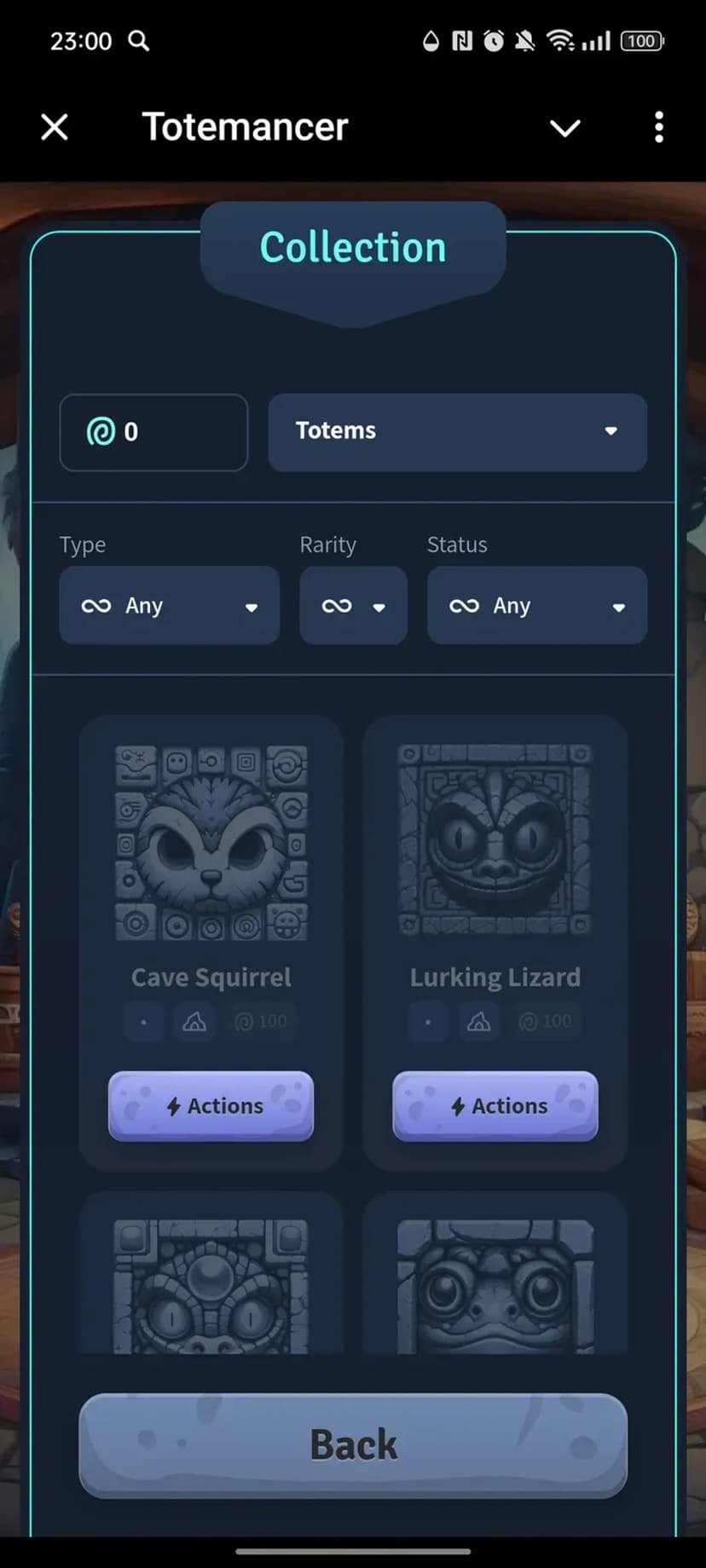Viewport: 706px width, 1568px height.
Task: Select the bottom-left snake totem thumbnail
Action: point(211,1286)
